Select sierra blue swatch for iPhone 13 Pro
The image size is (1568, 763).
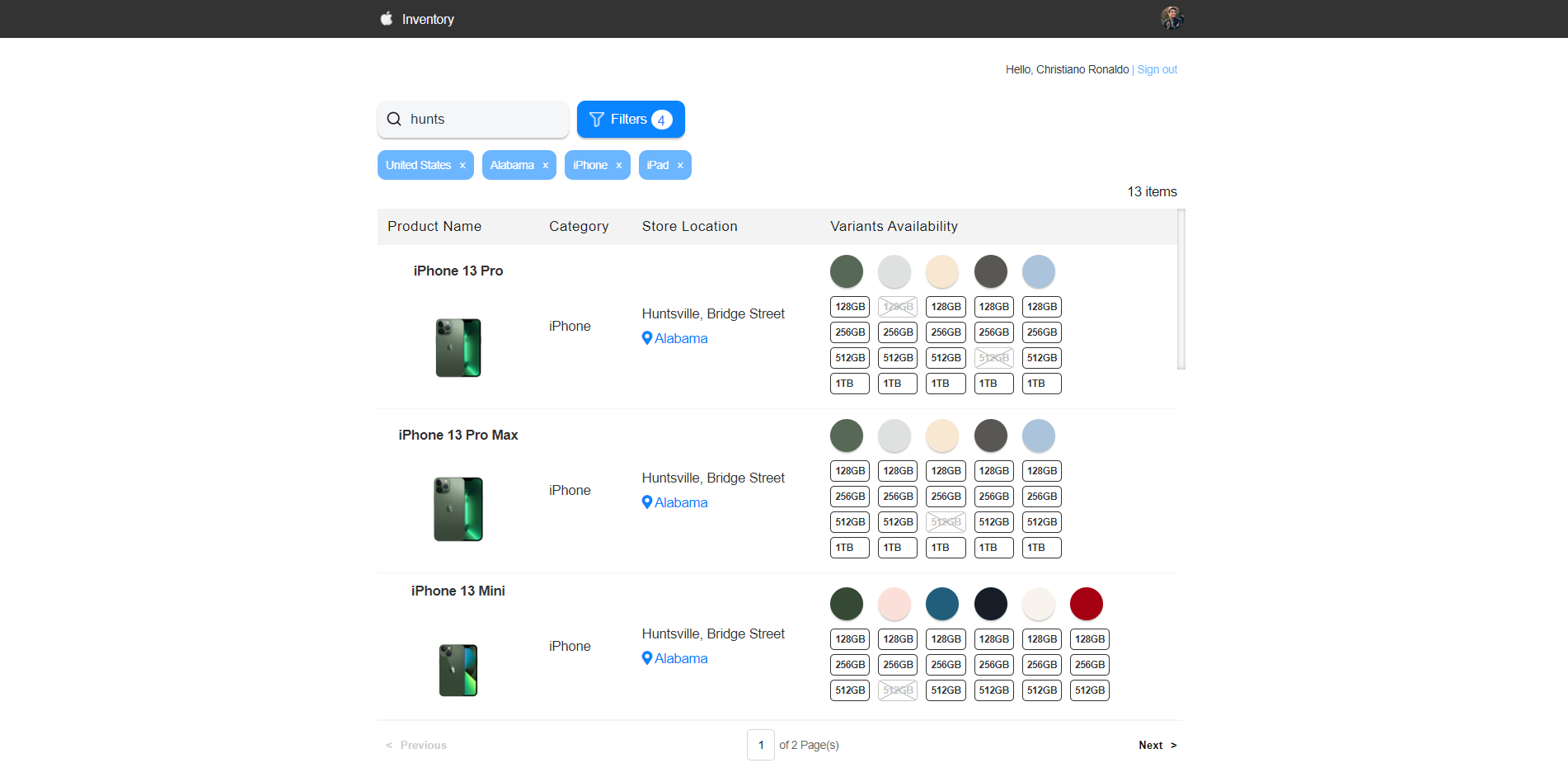tap(1039, 271)
